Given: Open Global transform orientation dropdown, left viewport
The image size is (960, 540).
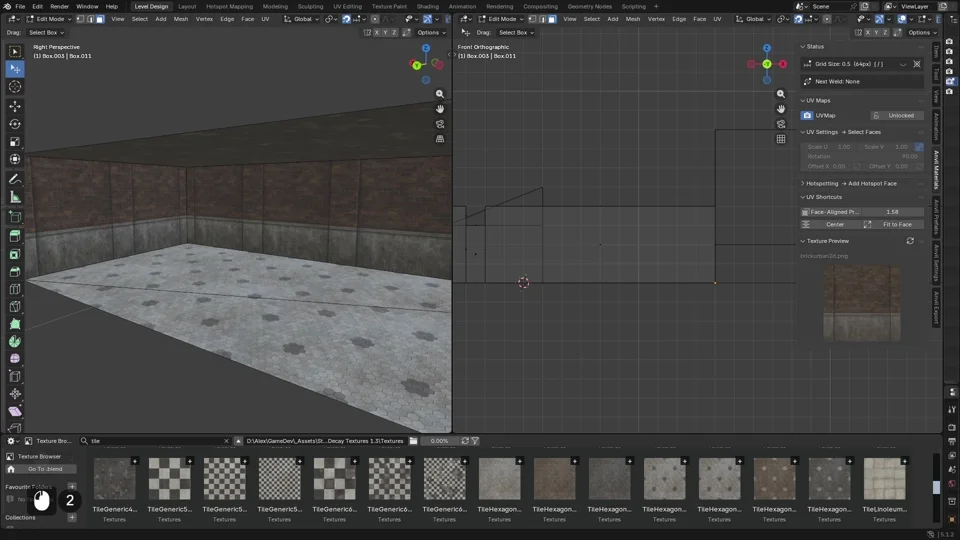Looking at the screenshot, I should (x=301, y=19).
